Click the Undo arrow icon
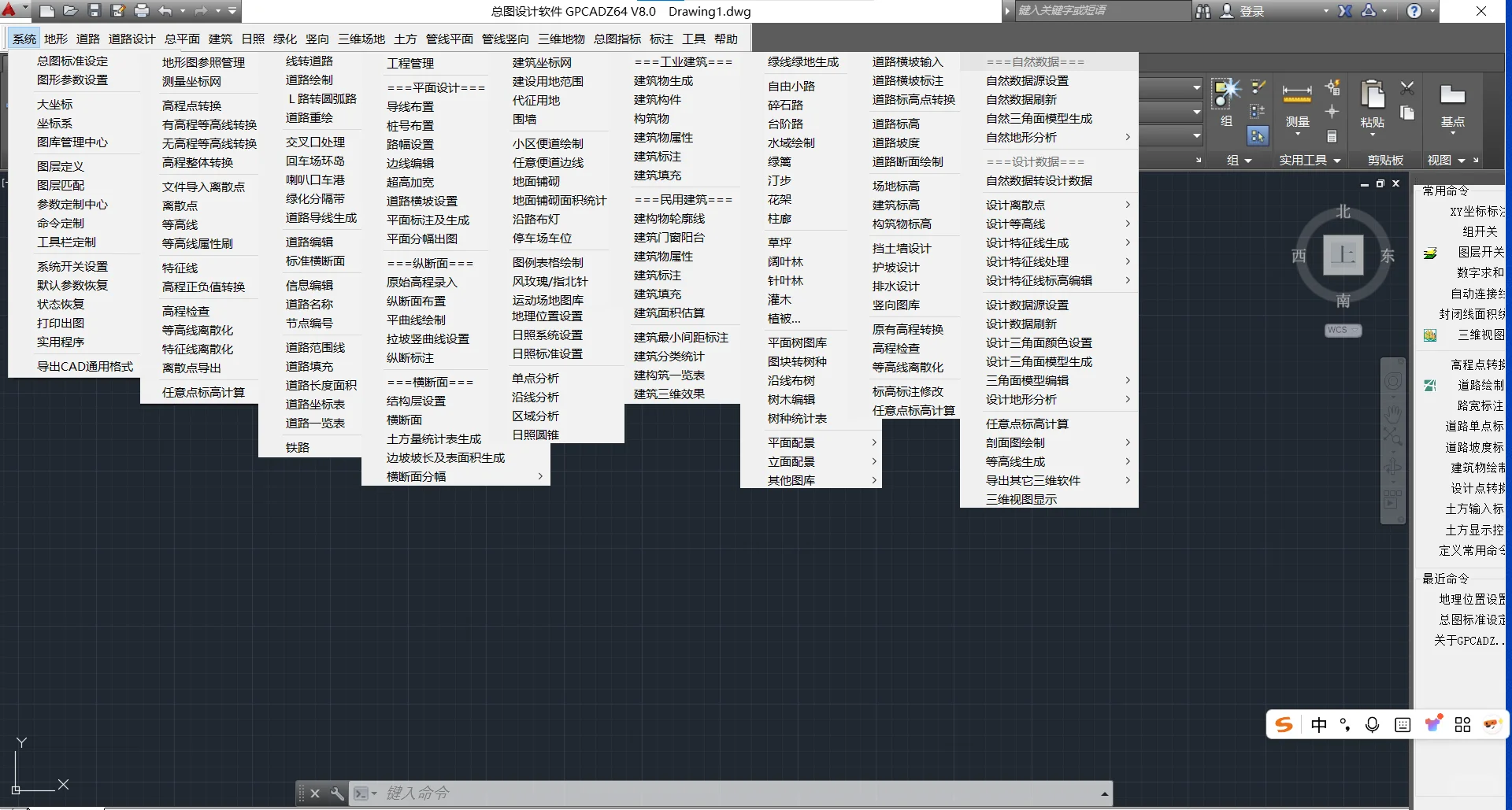 pos(165,11)
